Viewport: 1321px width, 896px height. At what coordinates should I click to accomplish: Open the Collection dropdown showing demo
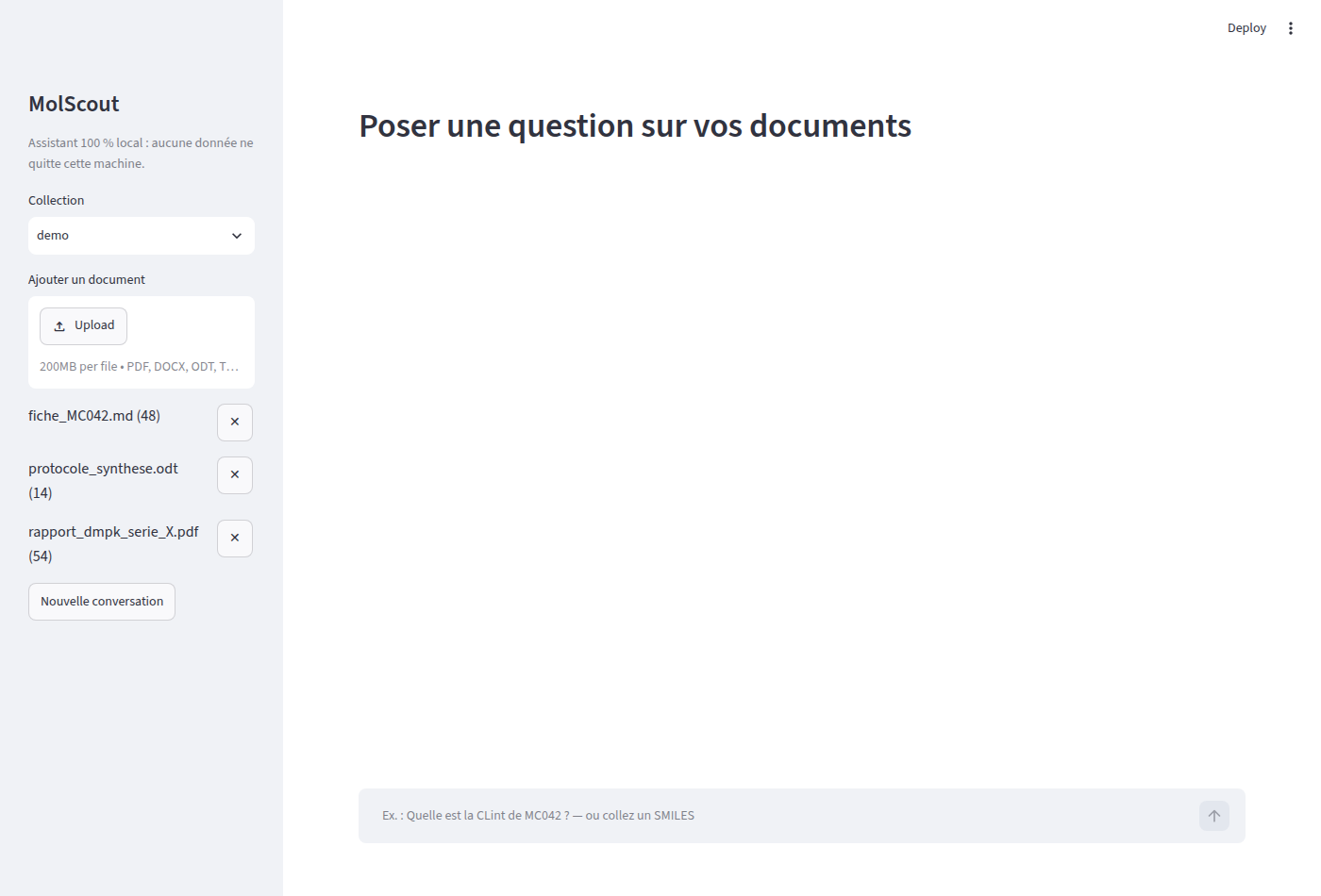pyautogui.click(x=142, y=236)
